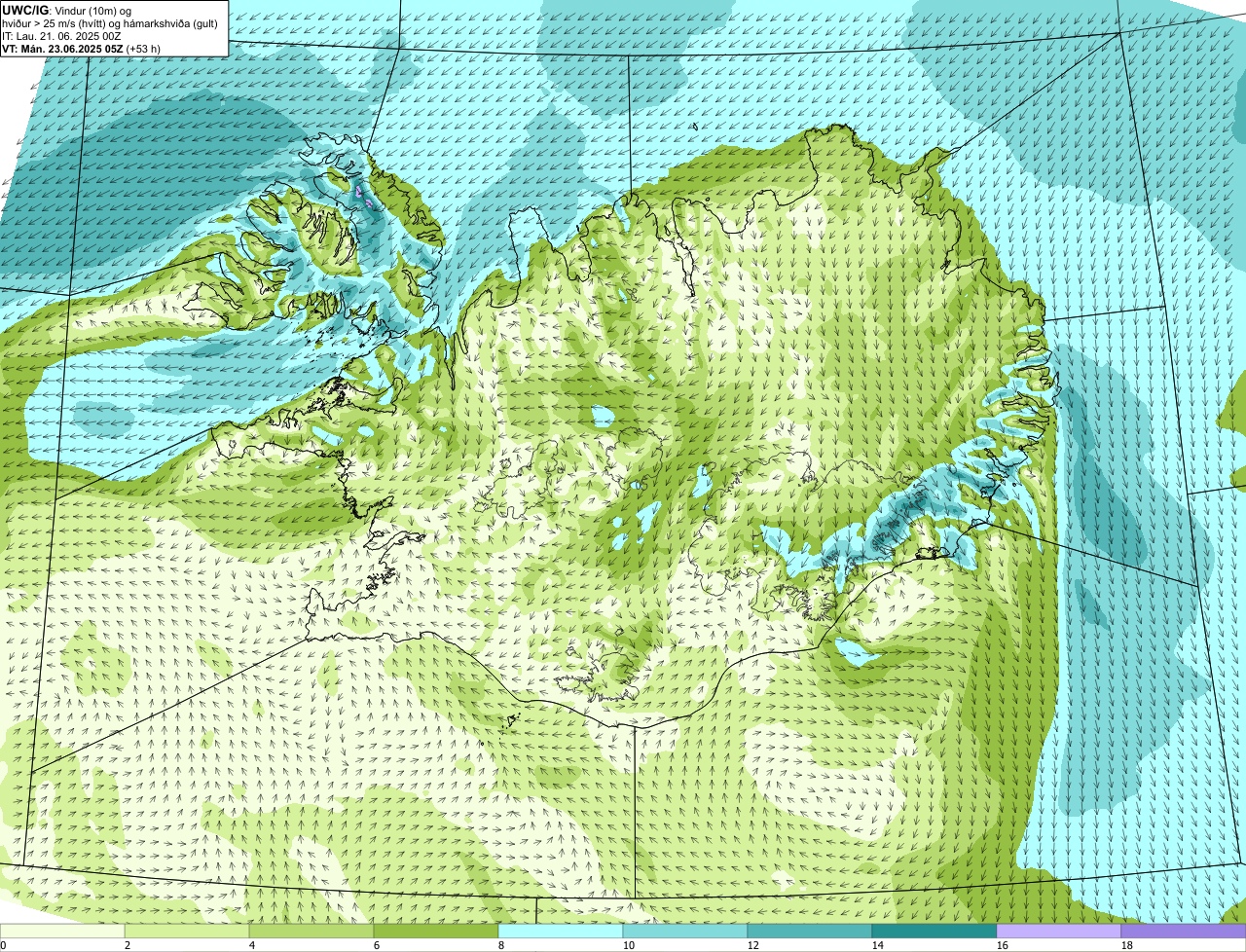
Task: Click the 0–2 m/s pale yellow legend swatch
Action: (x=62, y=931)
